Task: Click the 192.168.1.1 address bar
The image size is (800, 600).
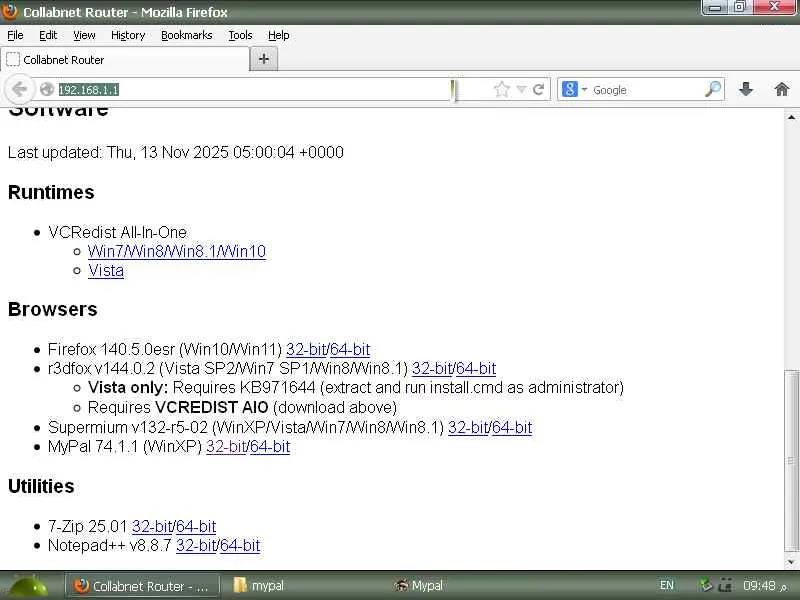Action: (x=255, y=90)
